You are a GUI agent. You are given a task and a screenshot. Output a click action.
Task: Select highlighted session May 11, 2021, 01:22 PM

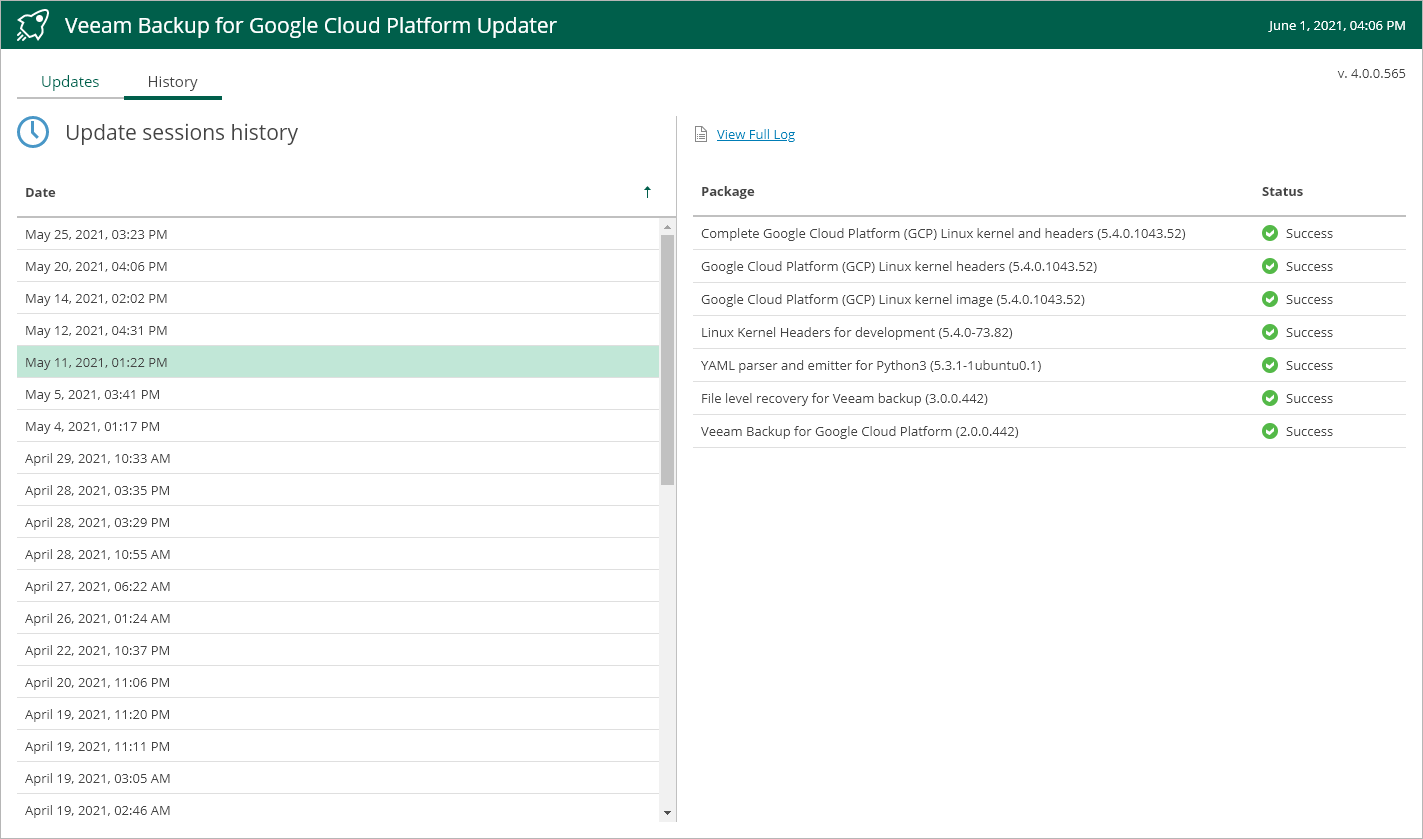(338, 362)
